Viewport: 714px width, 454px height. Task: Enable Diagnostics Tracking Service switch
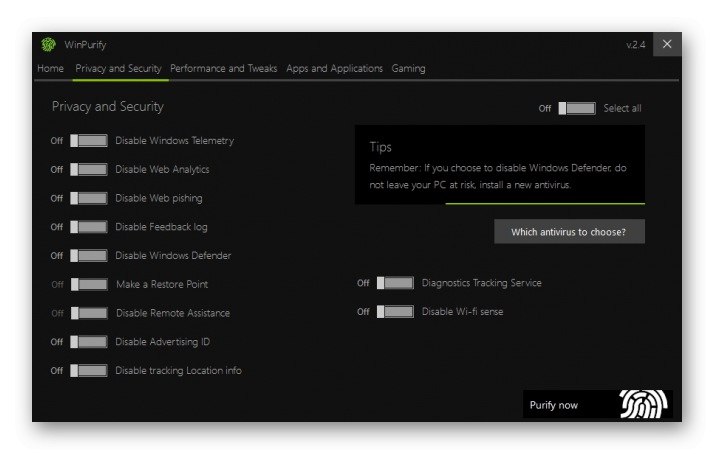[x=395, y=283]
